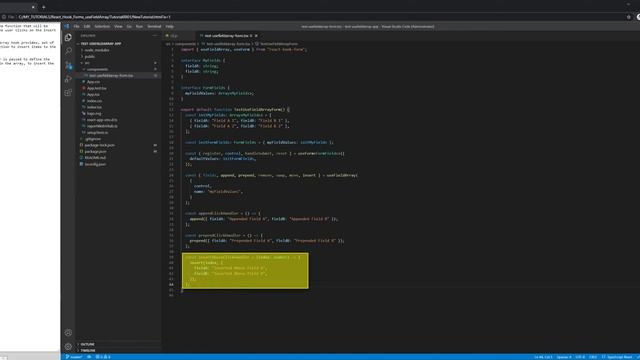The image size is (640, 360).
Task: Open App.test.tsx in the explorer
Action: pos(96,88)
